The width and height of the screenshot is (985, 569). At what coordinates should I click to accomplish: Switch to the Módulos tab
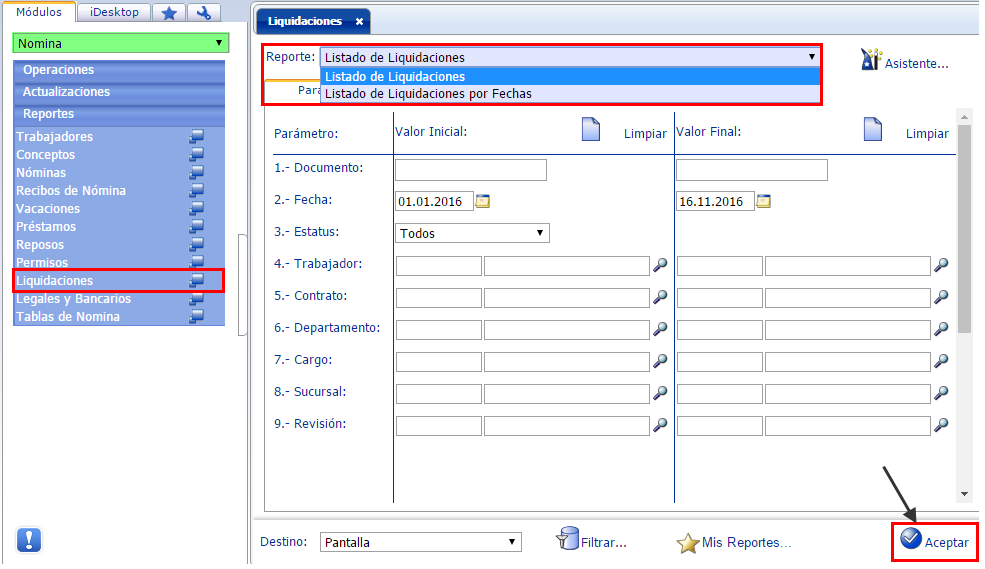(39, 12)
